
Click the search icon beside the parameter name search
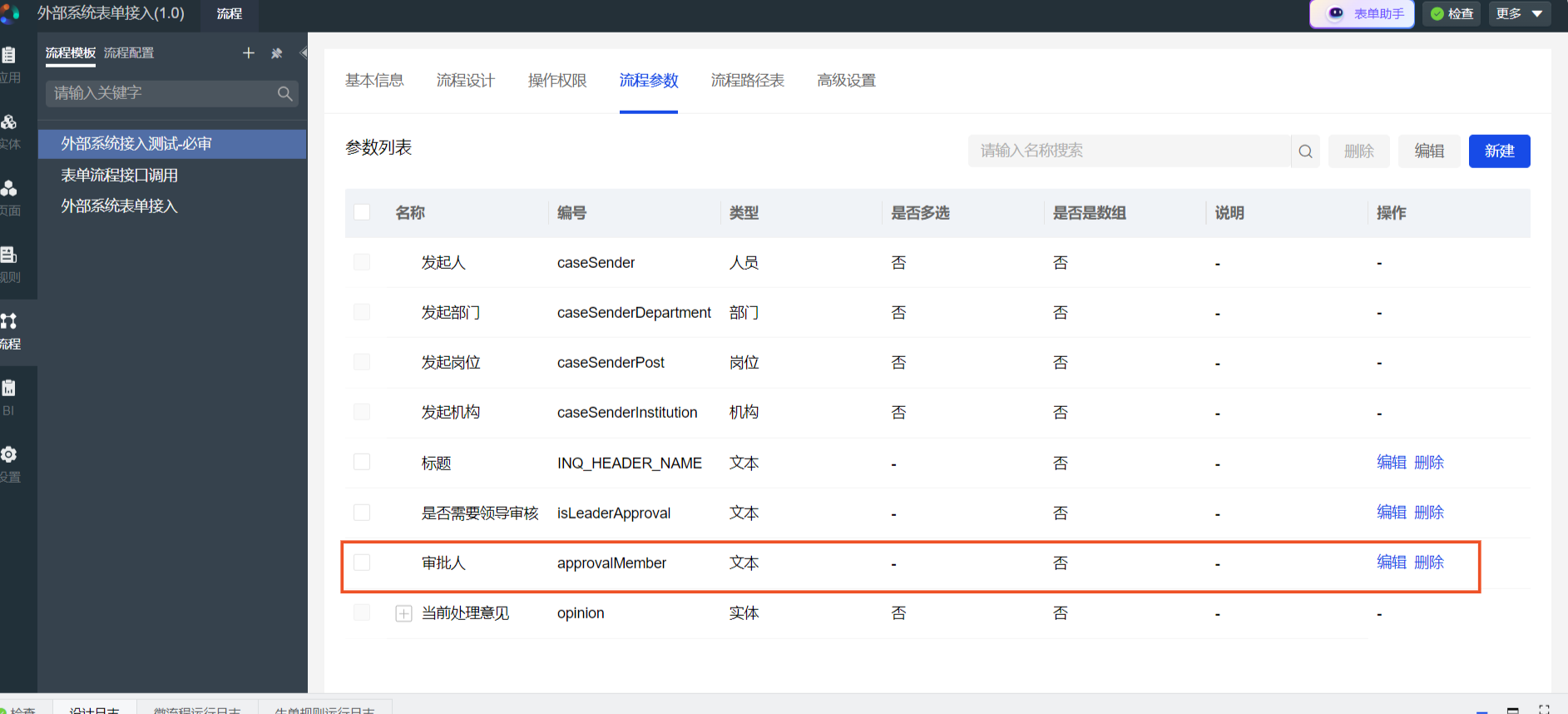click(x=1305, y=151)
